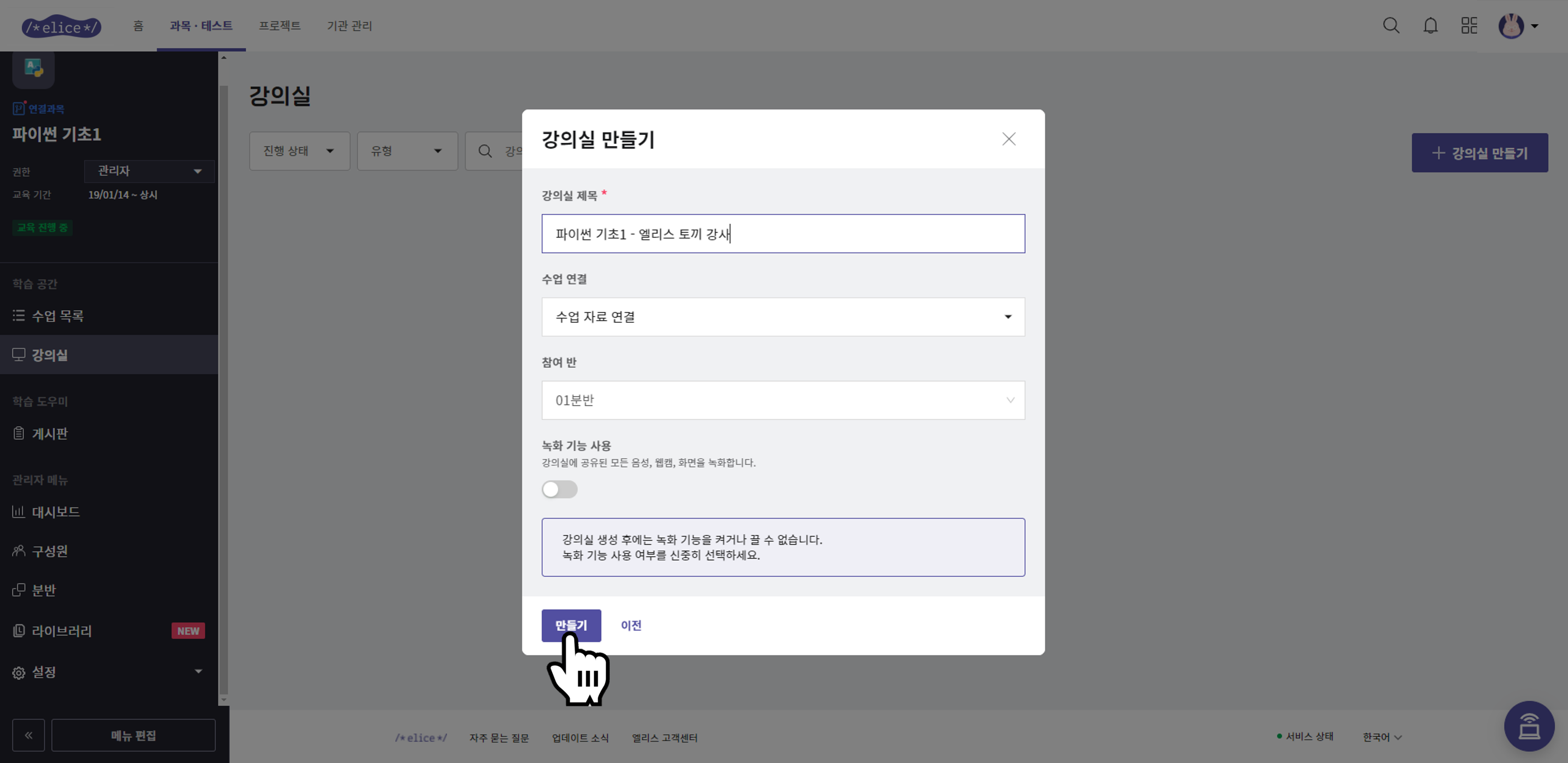The height and width of the screenshot is (763, 1568).
Task: Open 업데이트 소식 footer link
Action: tap(580, 737)
